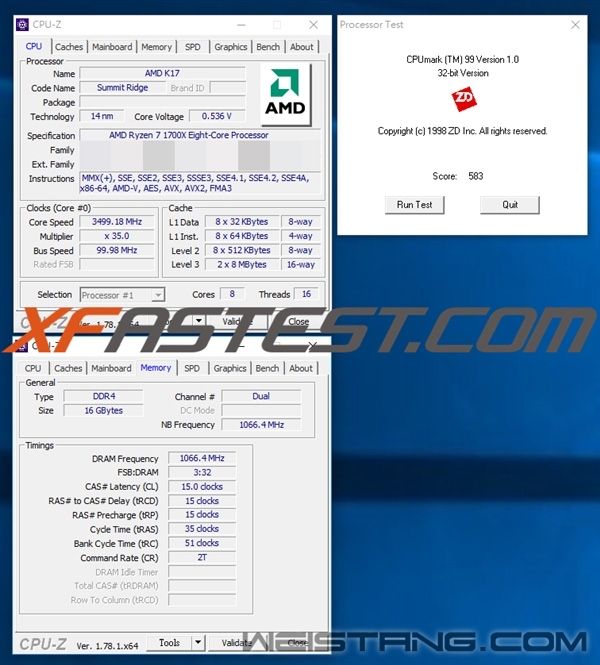The height and width of the screenshot is (665, 600).
Task: Minimize the upper CPU-Z window
Action: tap(241, 25)
